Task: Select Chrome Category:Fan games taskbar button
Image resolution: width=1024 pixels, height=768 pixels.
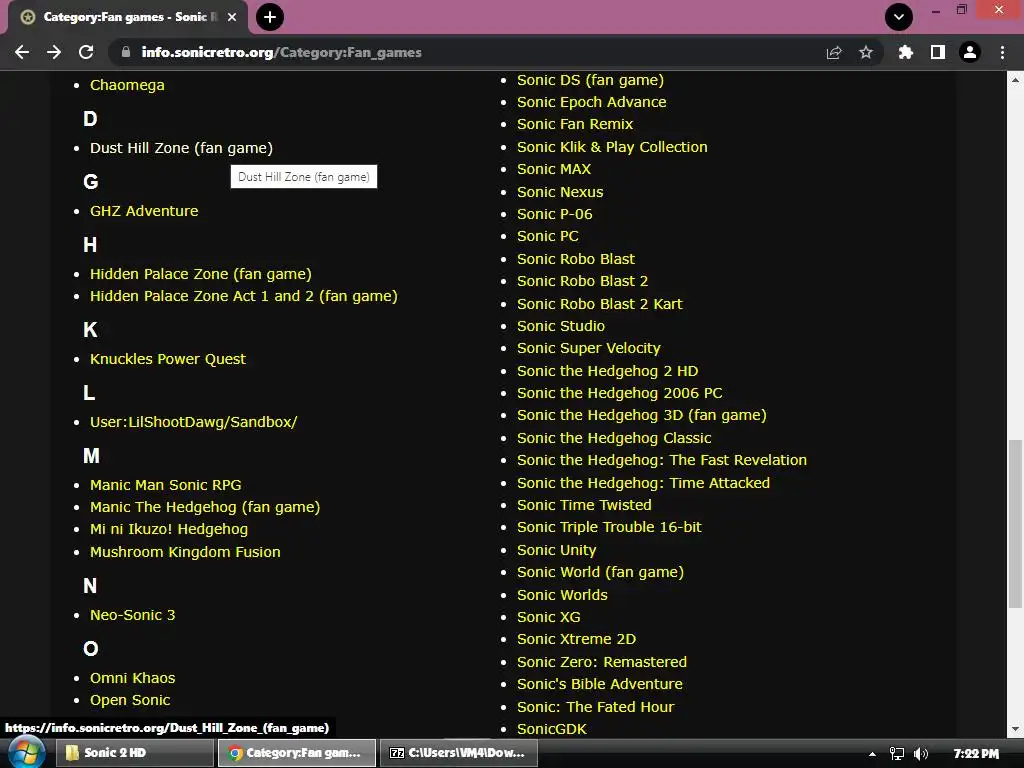Action: point(296,753)
